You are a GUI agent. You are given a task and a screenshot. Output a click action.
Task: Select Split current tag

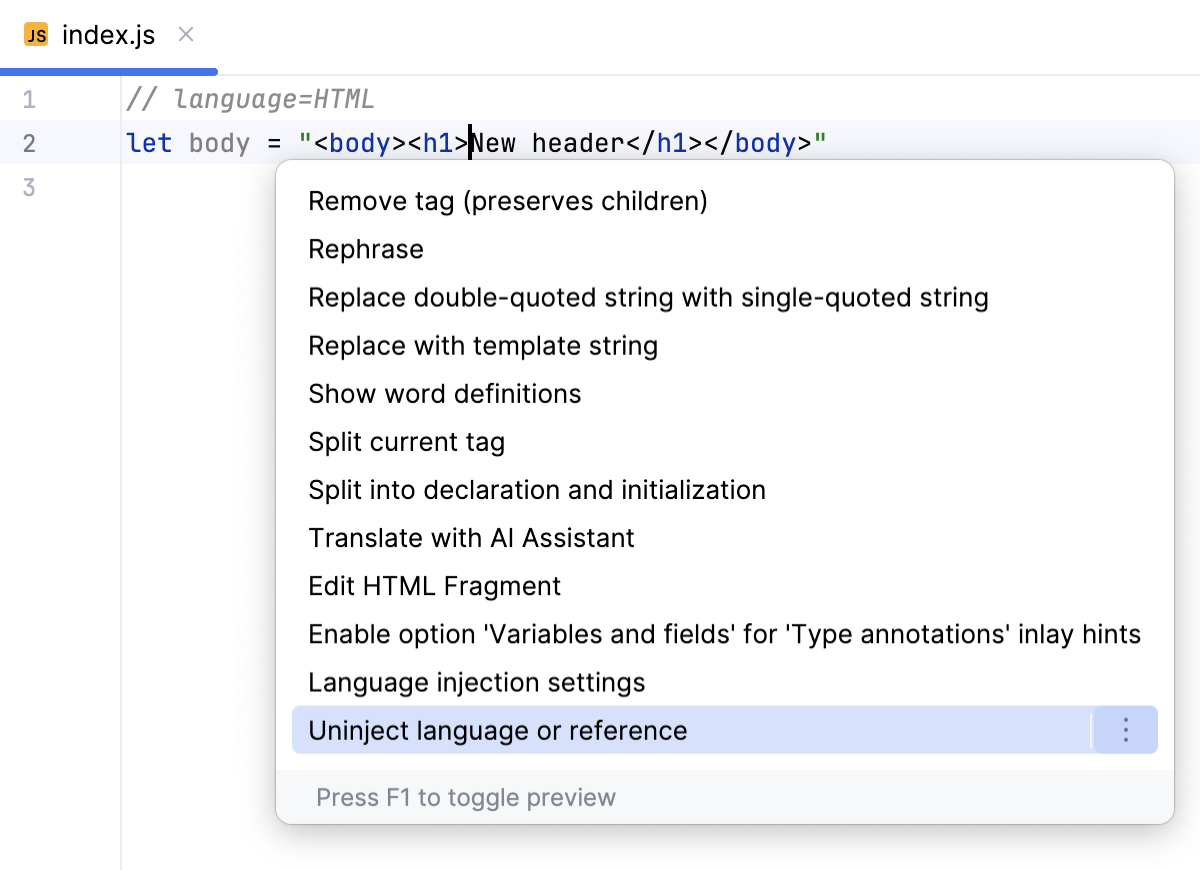(x=406, y=441)
